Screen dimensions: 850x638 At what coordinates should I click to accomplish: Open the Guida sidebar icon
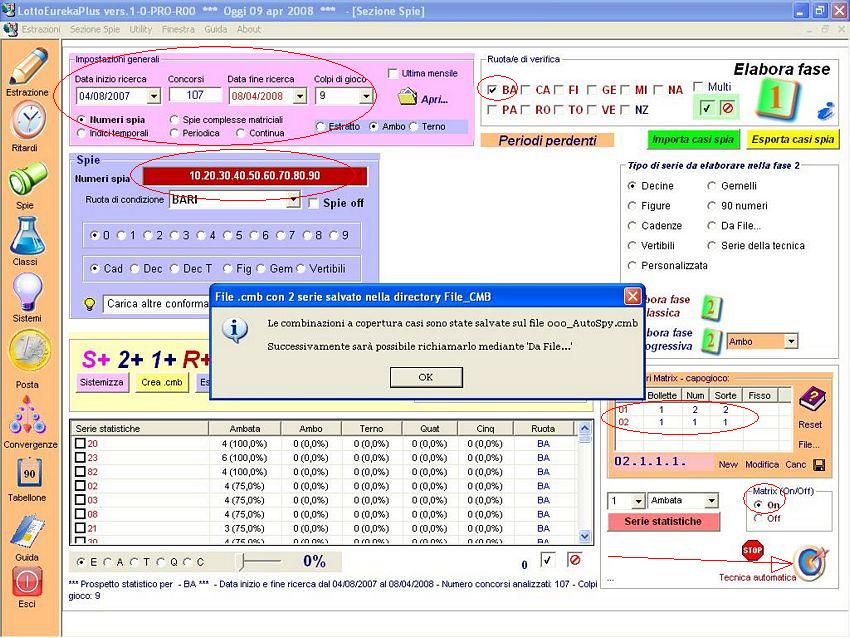(28, 532)
